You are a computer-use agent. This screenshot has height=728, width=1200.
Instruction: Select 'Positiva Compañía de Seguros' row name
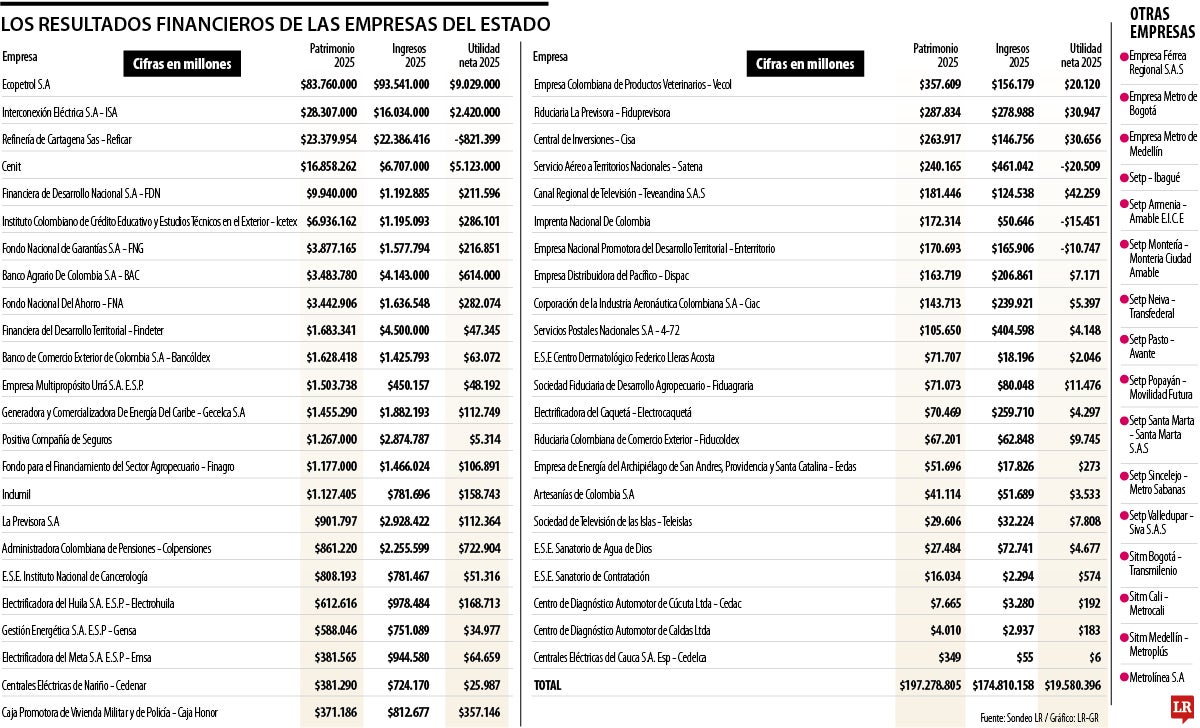(57, 439)
